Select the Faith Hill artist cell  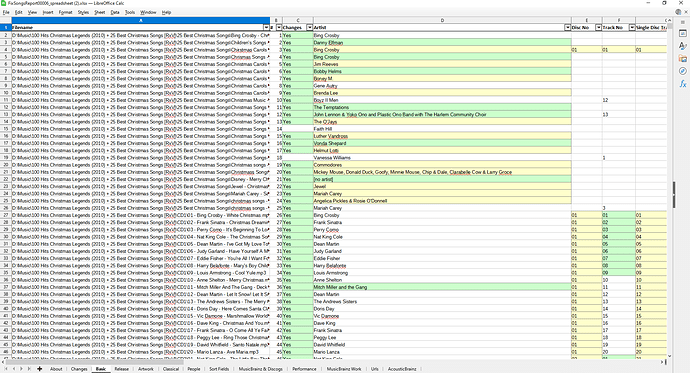[442, 129]
